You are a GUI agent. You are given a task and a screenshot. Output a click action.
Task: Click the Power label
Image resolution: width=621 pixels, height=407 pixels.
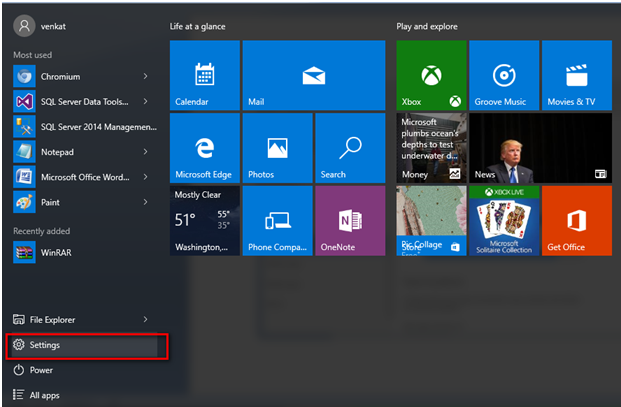(41, 370)
